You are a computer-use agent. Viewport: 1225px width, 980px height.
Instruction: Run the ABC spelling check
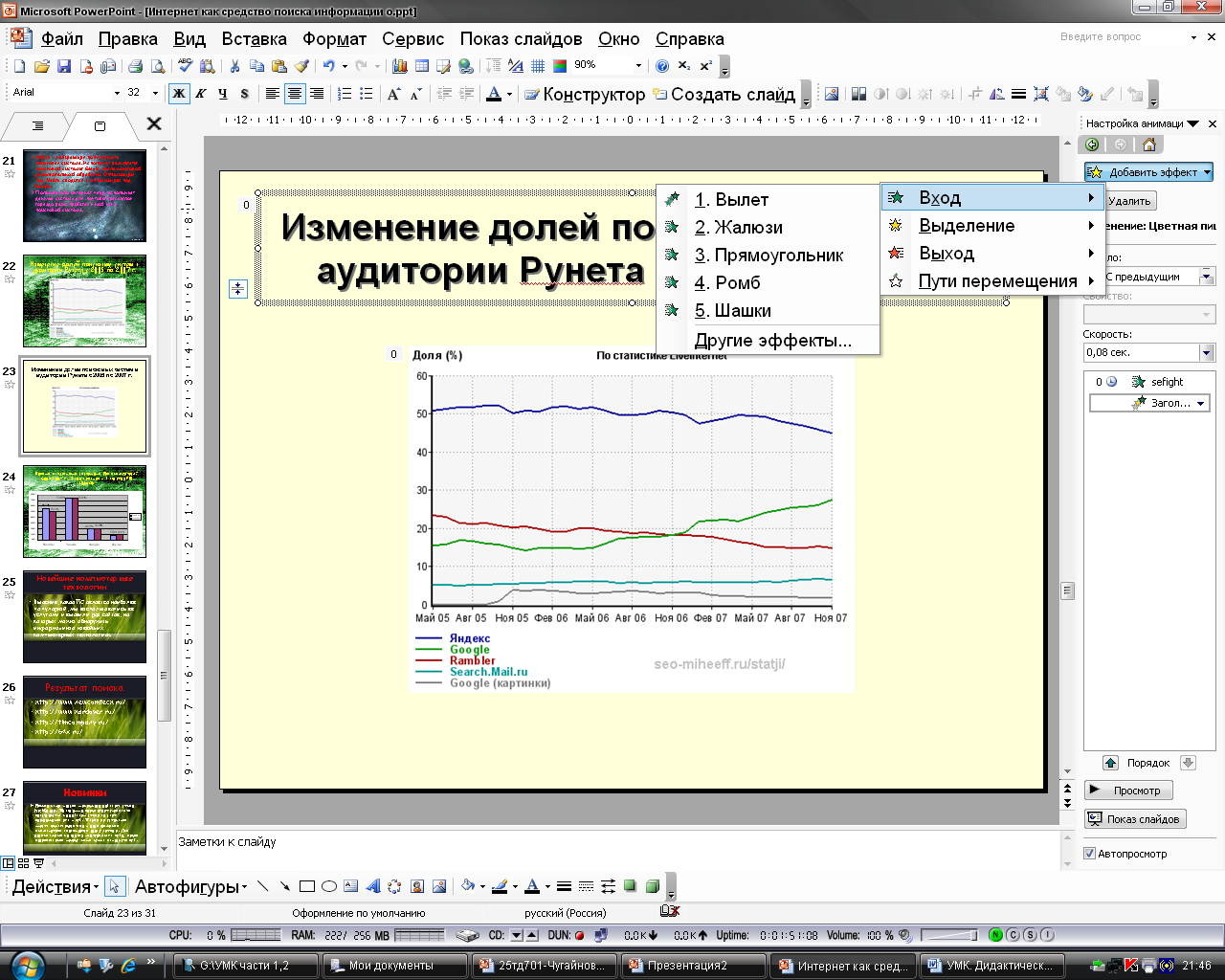coord(186,66)
